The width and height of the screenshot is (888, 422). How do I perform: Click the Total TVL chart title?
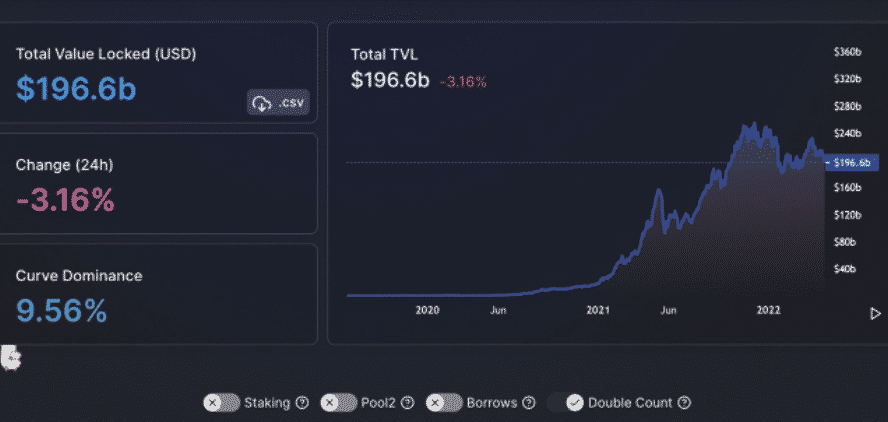click(x=384, y=55)
